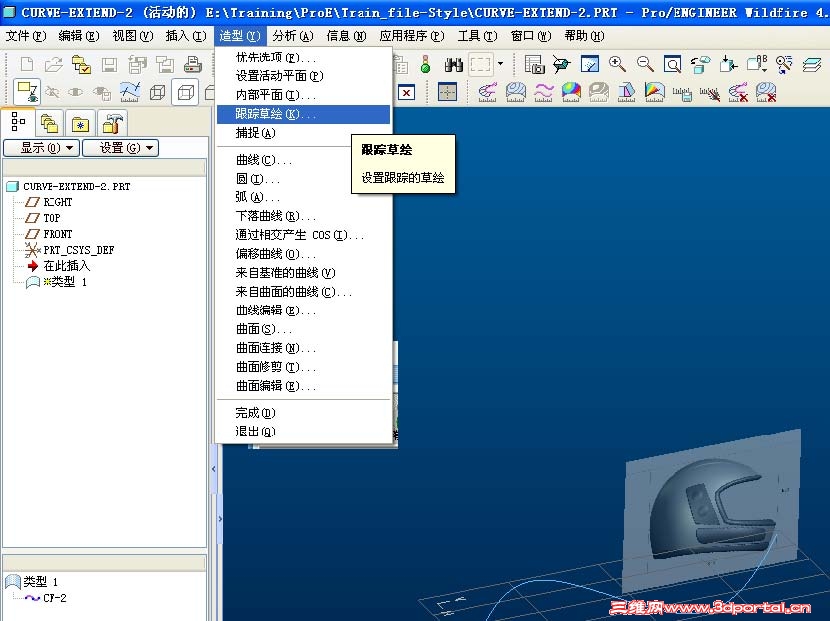
Task: Click the Open file folder icon
Action: click(x=53, y=65)
